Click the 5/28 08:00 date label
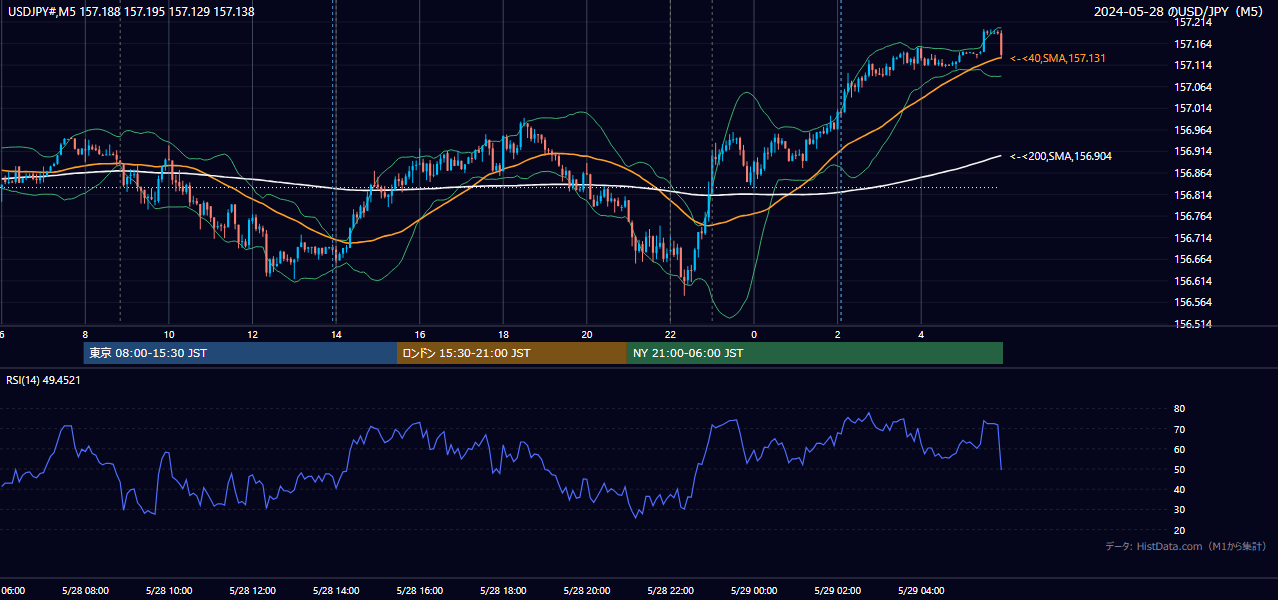Viewport: 1278px width, 600px height. tap(84, 591)
